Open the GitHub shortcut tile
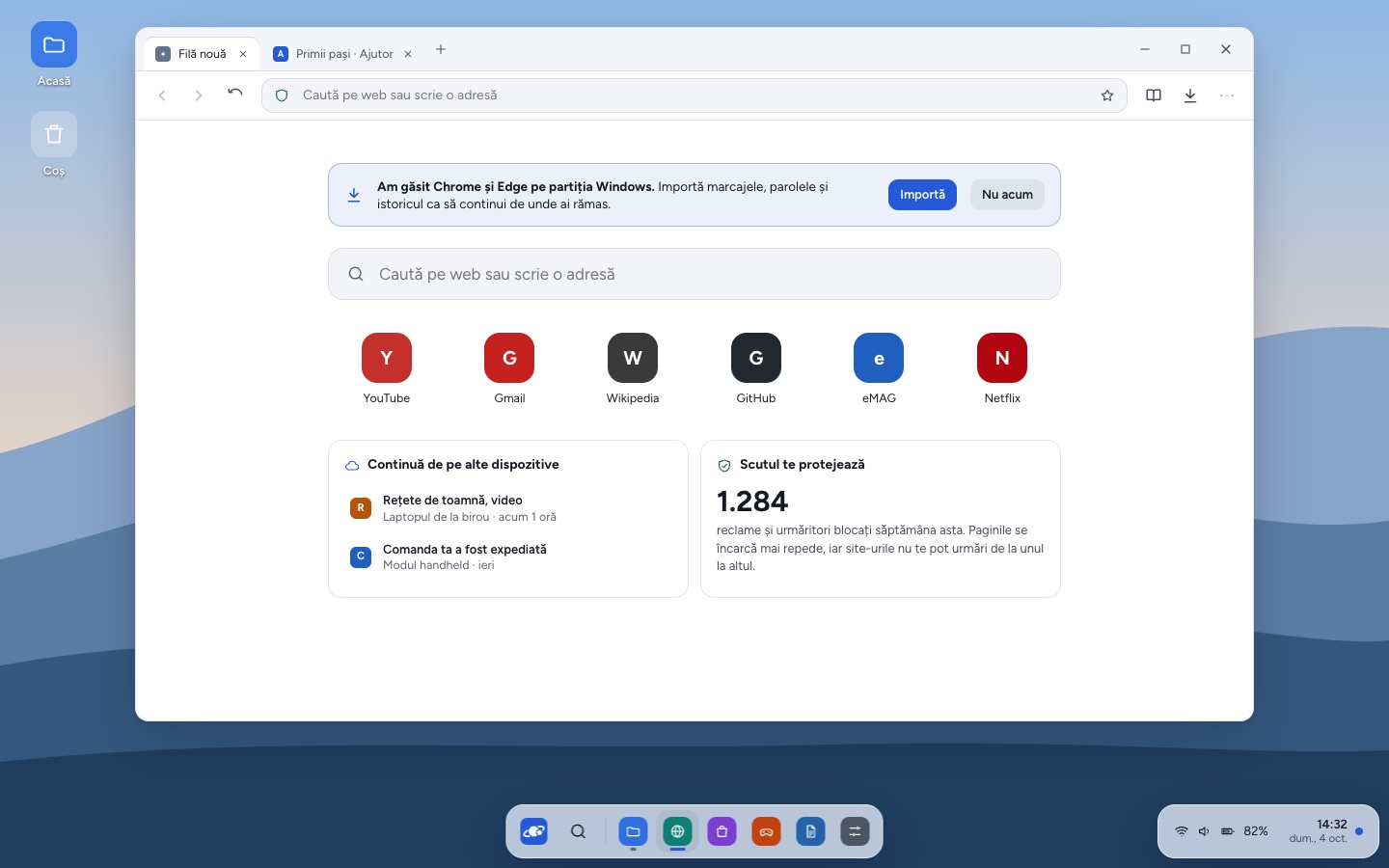 [x=756, y=369]
